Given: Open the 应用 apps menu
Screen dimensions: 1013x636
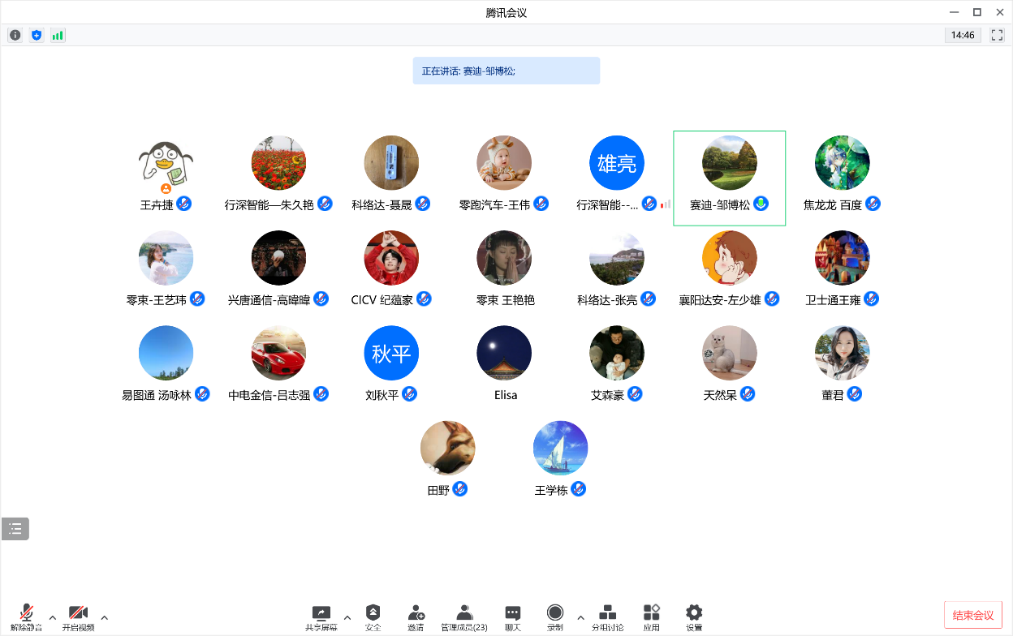Looking at the screenshot, I should pyautogui.click(x=651, y=617).
